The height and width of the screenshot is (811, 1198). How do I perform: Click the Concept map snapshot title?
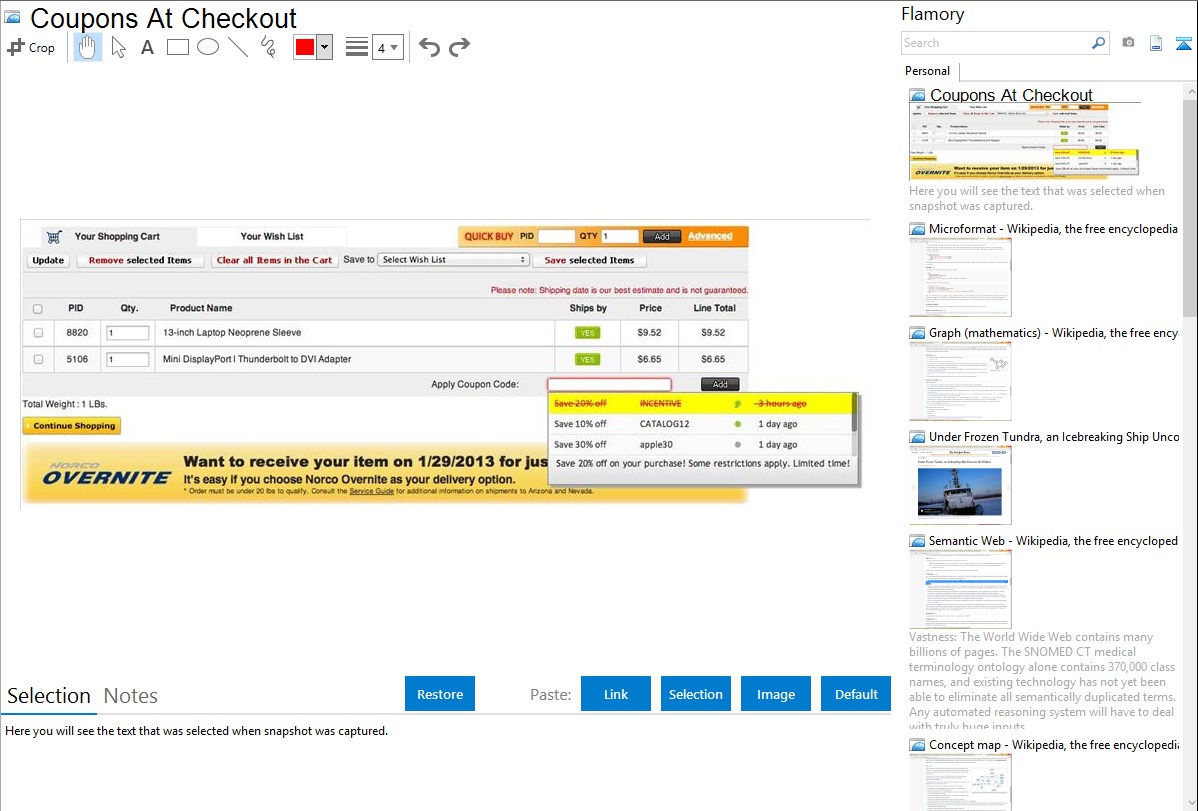tap(1054, 744)
